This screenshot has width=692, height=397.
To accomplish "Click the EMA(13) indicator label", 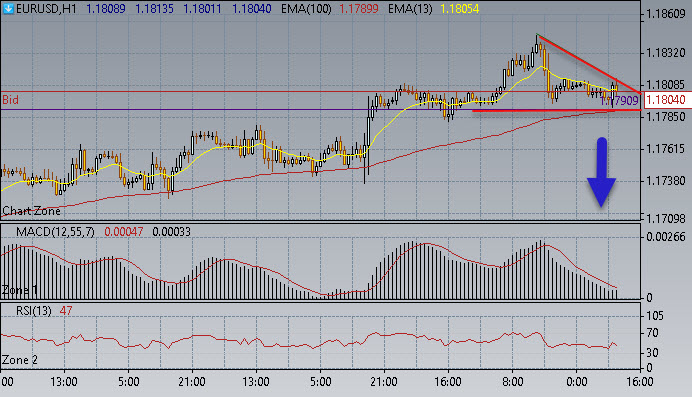I will pyautogui.click(x=410, y=9).
